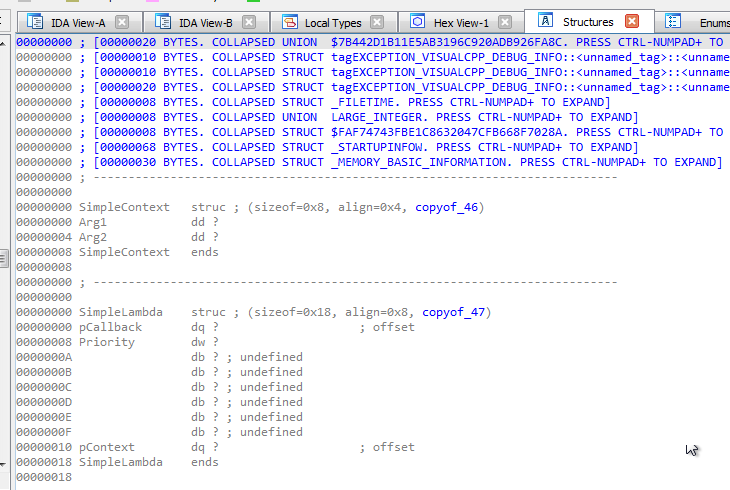Click the copyof_46 link in SimpleContext
The height and width of the screenshot is (490, 730).
[449, 207]
